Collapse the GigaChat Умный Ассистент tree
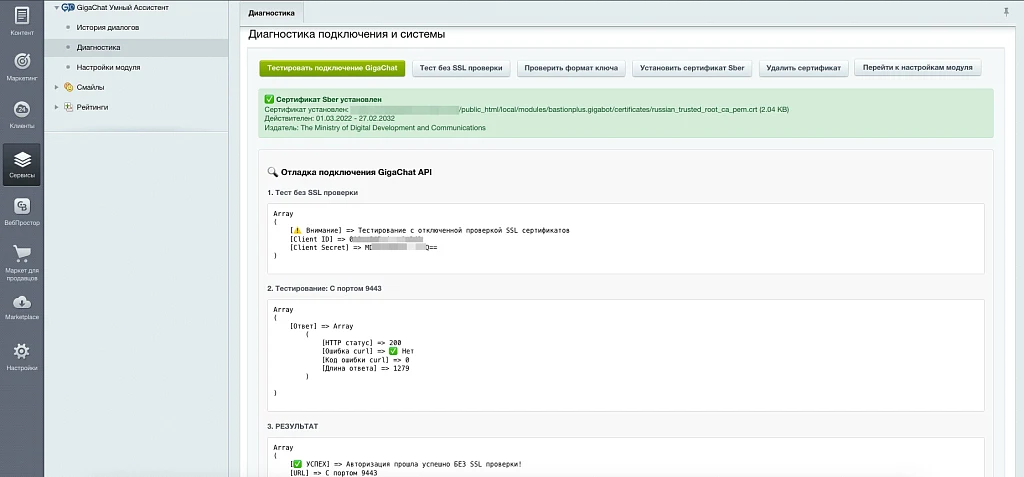 click(57, 8)
